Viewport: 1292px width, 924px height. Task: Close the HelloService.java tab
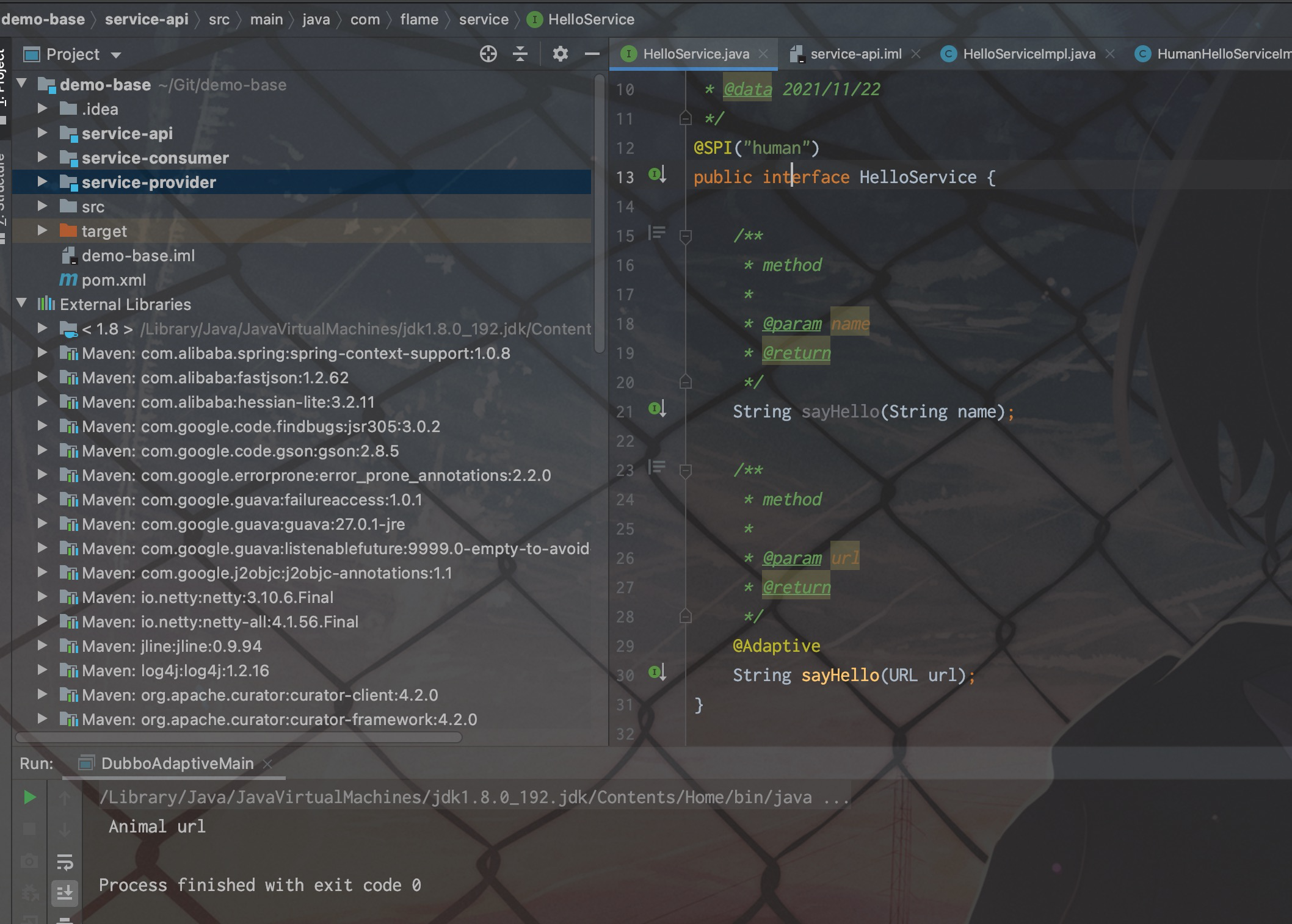(x=763, y=54)
